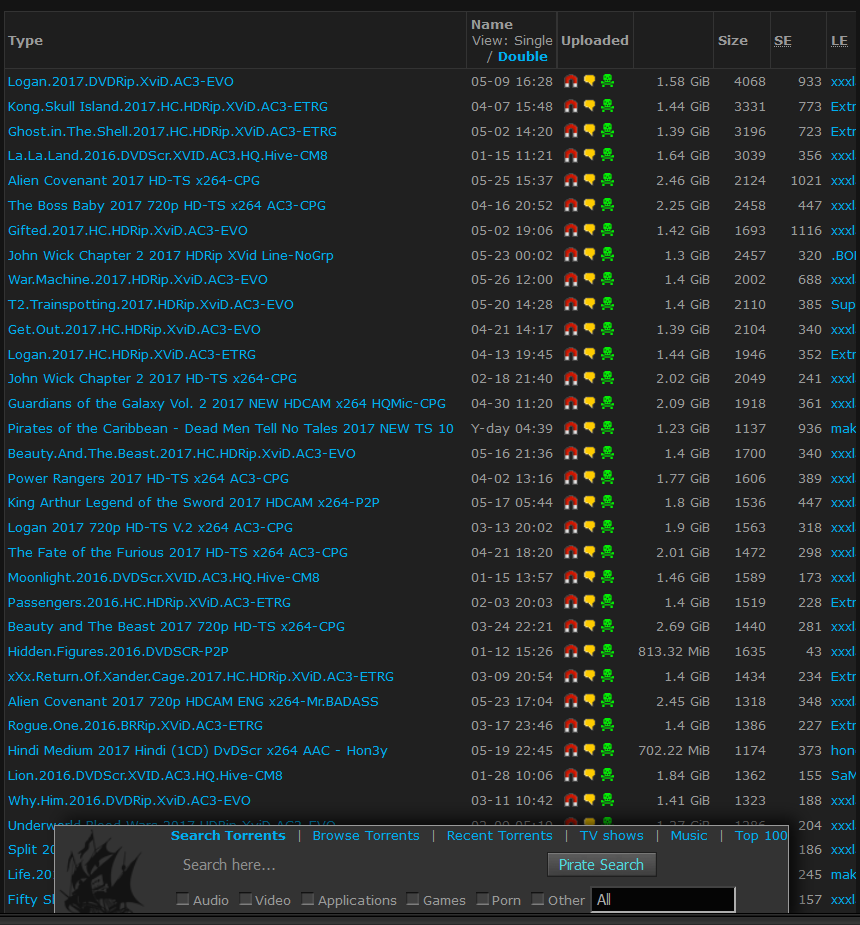Check the Video checkbox
The width and height of the screenshot is (860, 925).
(246, 900)
